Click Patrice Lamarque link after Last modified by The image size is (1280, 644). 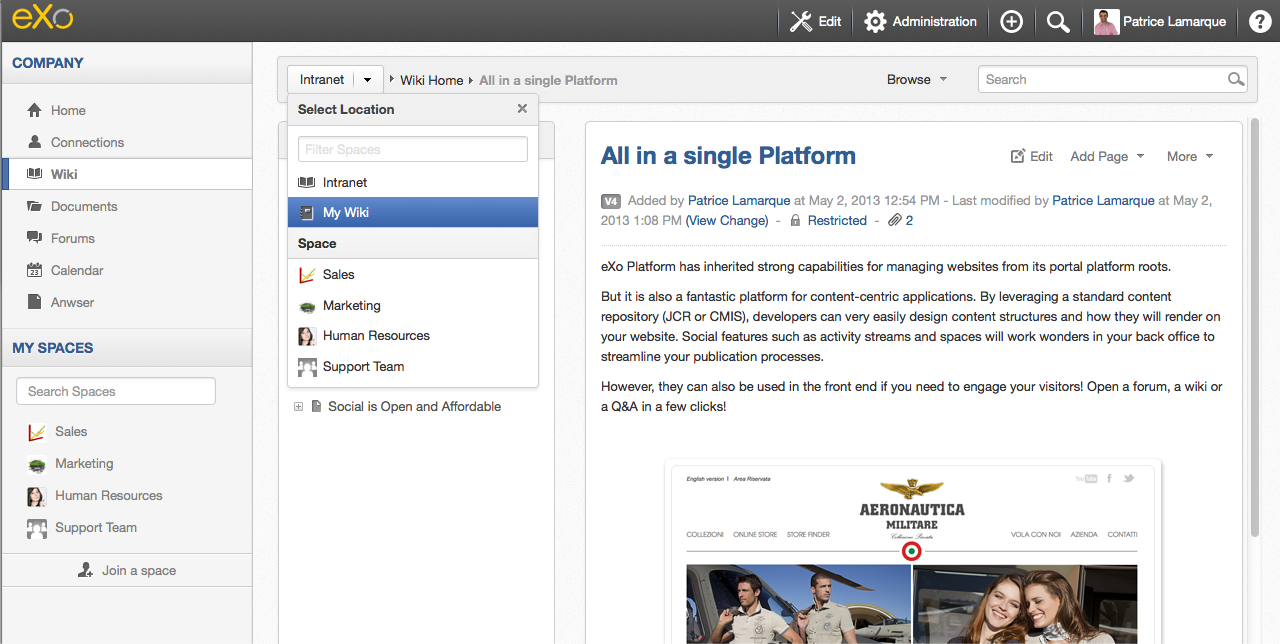click(x=1103, y=201)
